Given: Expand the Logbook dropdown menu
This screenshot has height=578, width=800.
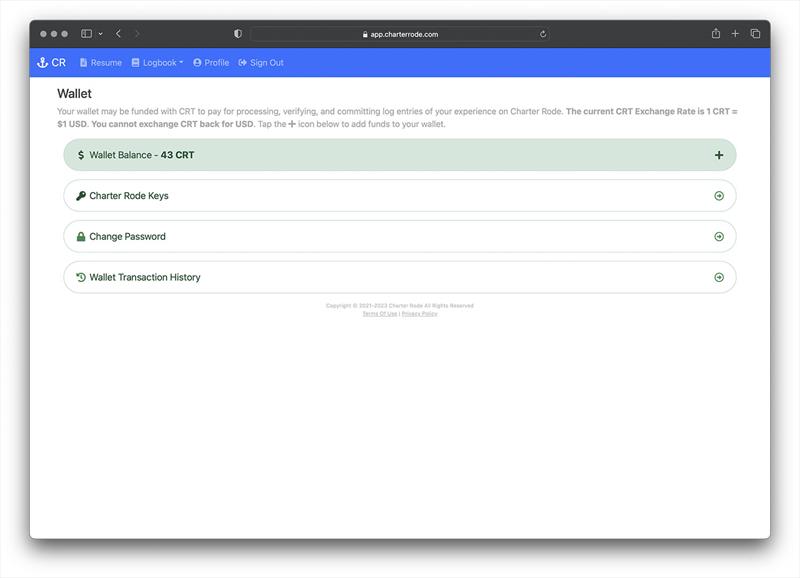Looking at the screenshot, I should [157, 62].
